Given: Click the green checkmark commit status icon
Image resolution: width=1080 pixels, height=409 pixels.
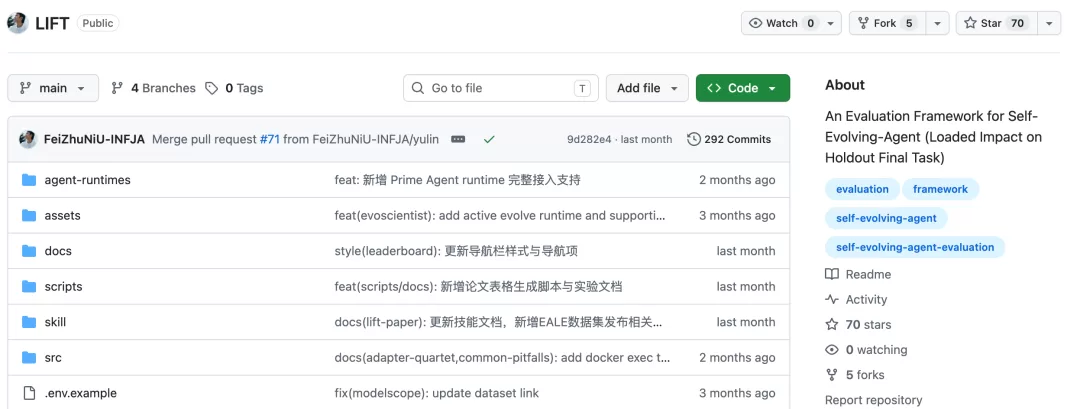Looking at the screenshot, I should tap(489, 139).
